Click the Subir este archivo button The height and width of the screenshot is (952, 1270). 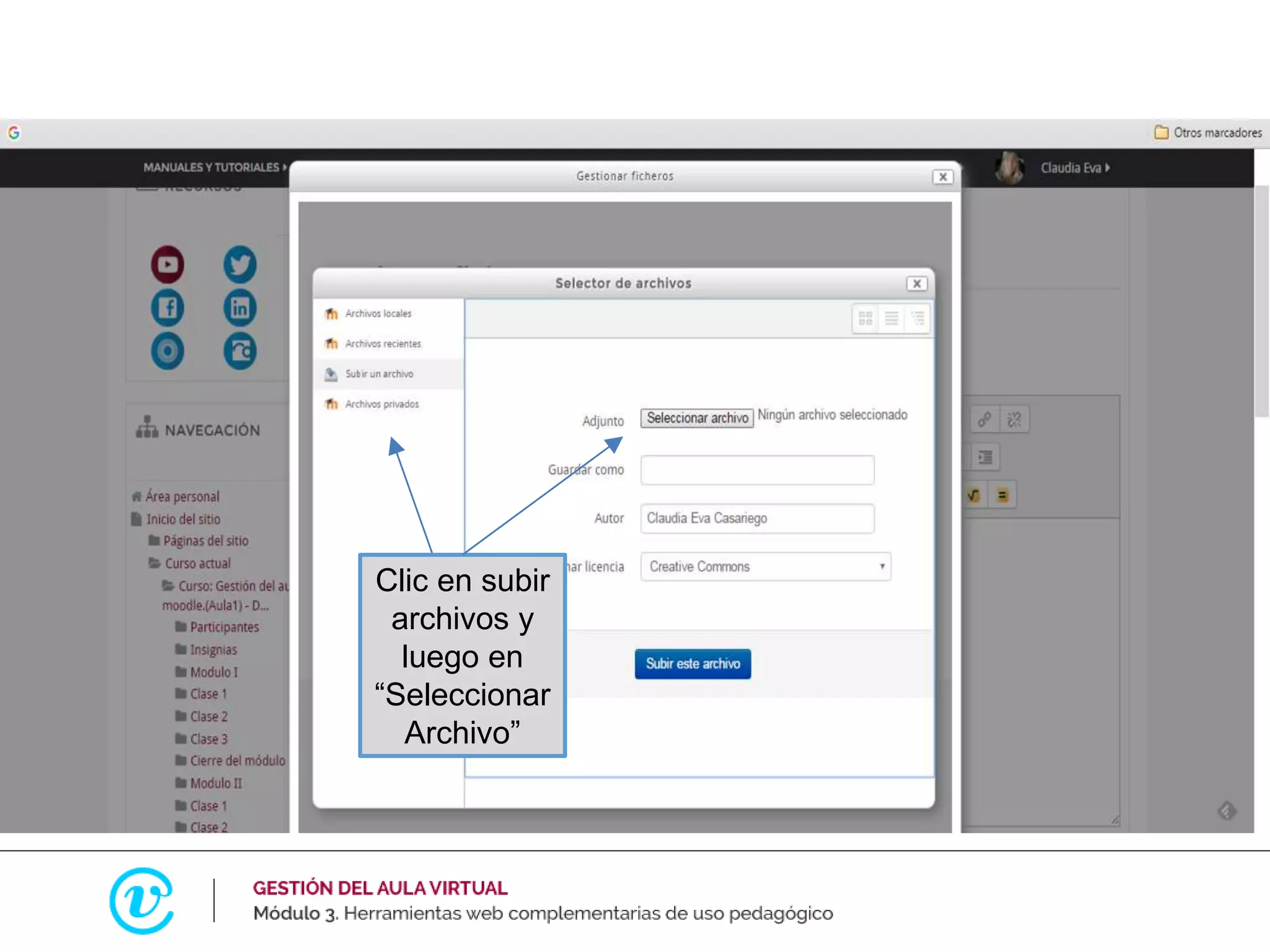click(693, 664)
